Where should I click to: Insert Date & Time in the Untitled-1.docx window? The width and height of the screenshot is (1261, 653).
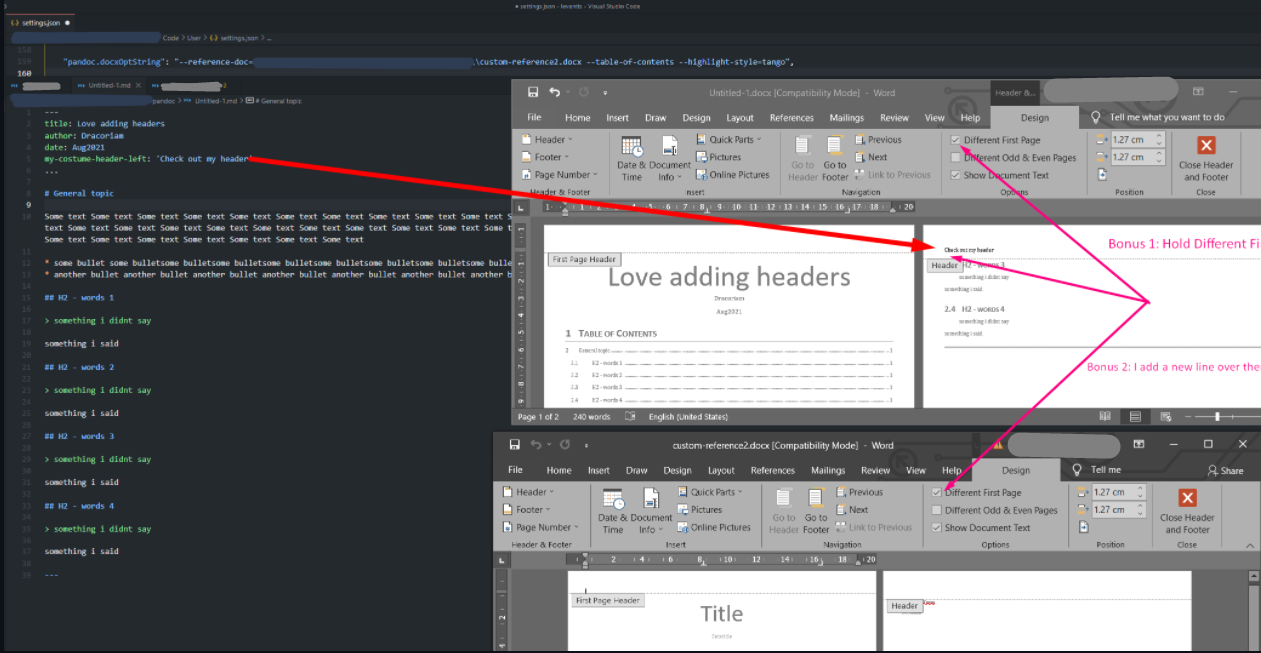(632, 158)
